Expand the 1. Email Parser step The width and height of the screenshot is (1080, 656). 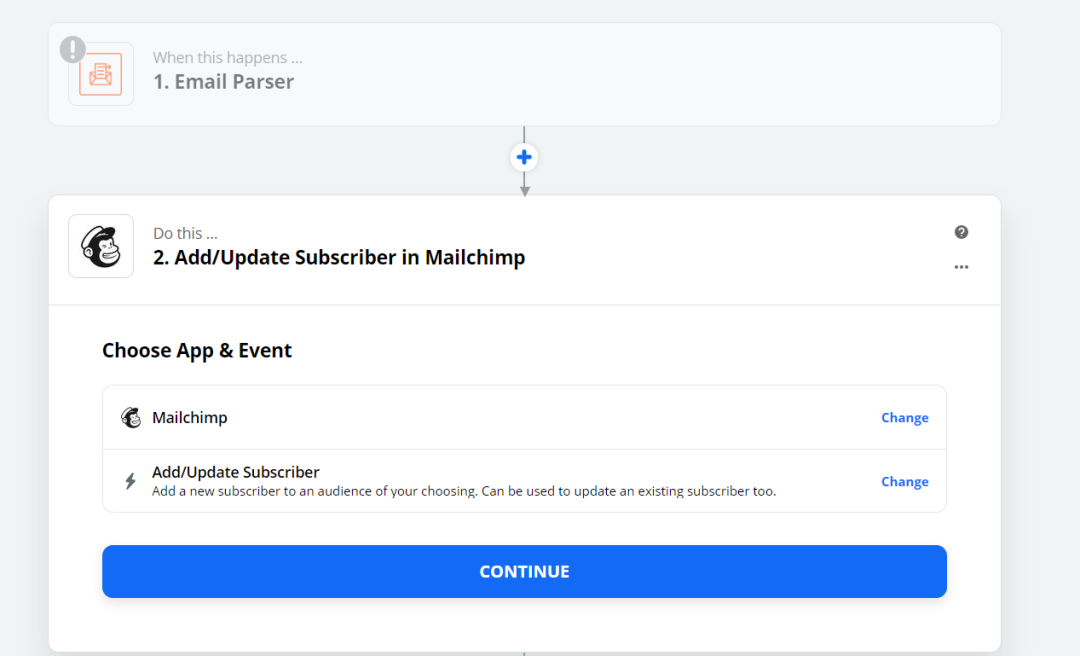(x=524, y=74)
